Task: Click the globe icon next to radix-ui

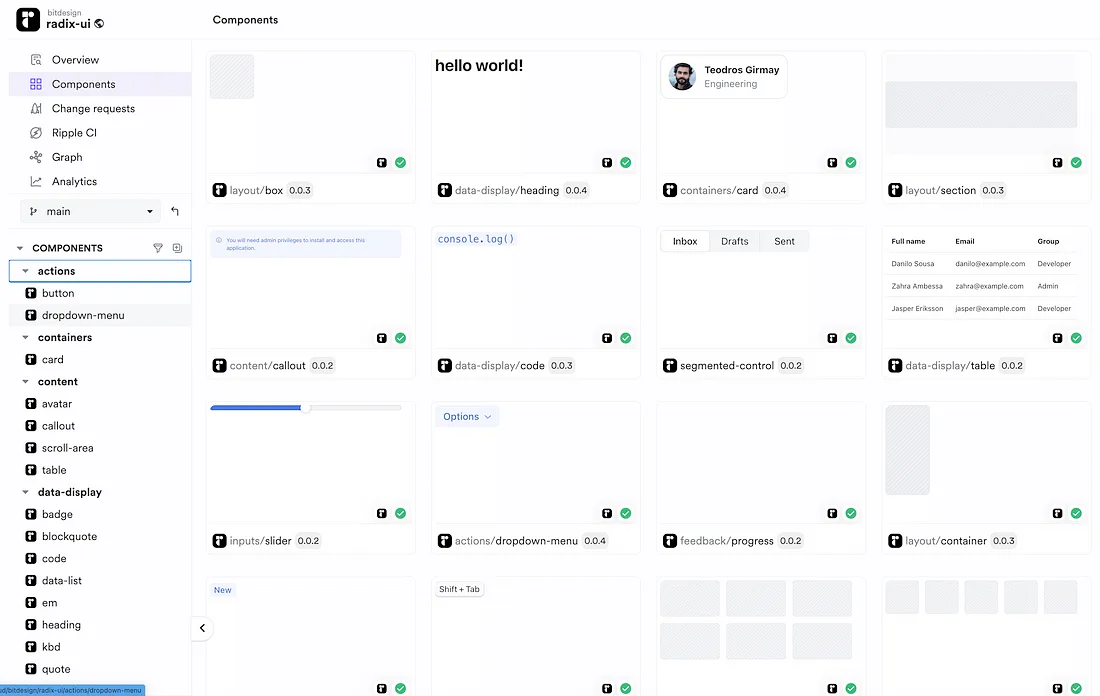Action: [x=99, y=24]
